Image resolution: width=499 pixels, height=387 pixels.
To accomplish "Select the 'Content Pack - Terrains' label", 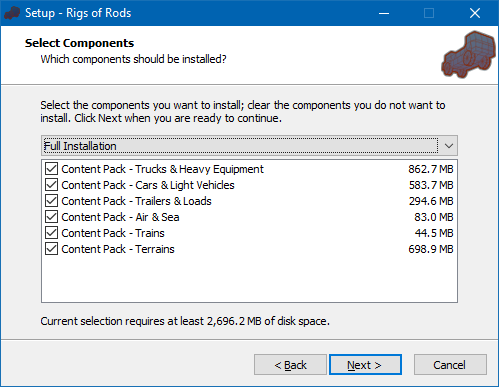I will [118, 249].
